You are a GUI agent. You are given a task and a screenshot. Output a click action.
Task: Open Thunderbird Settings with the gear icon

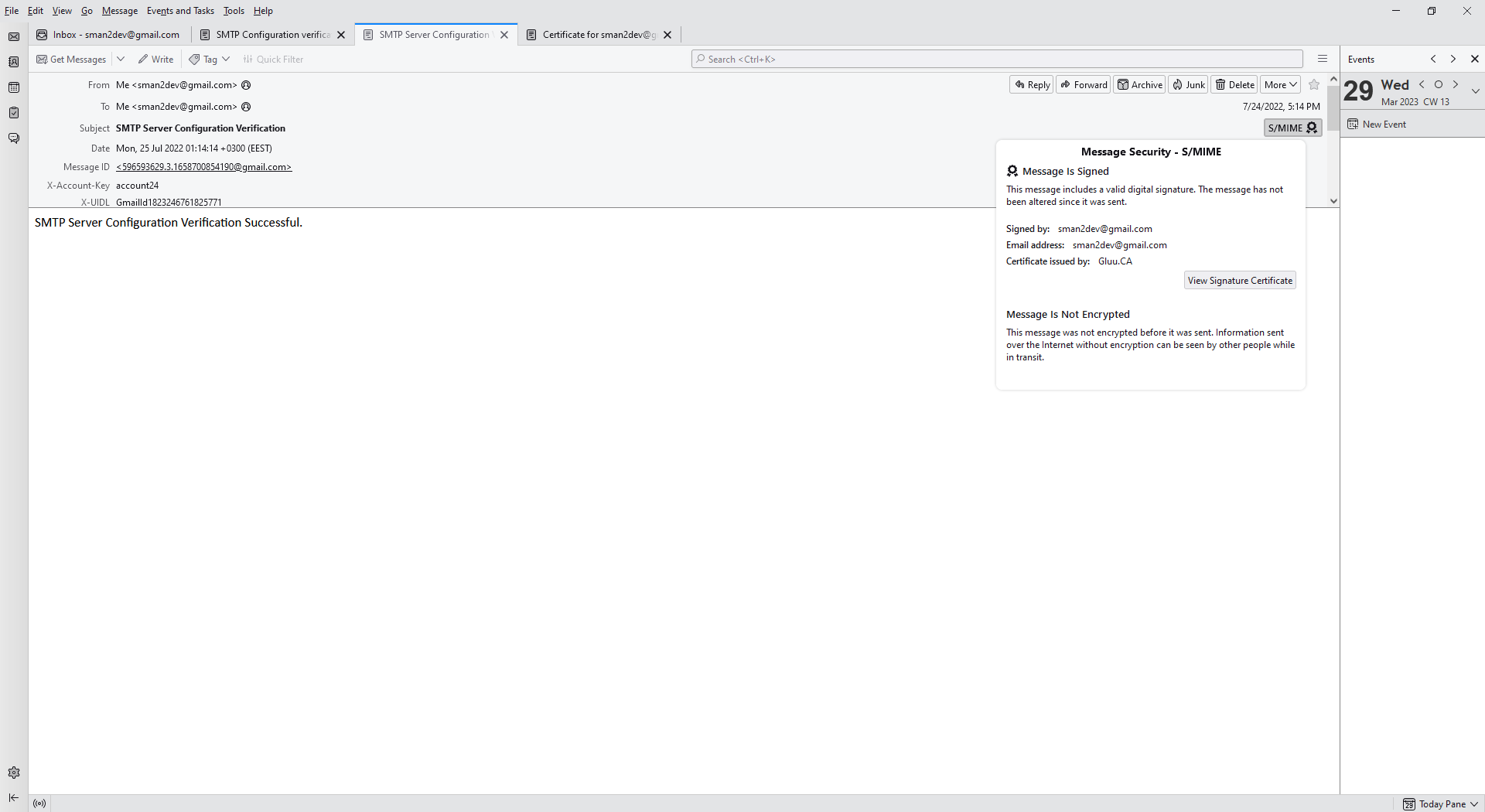14,773
